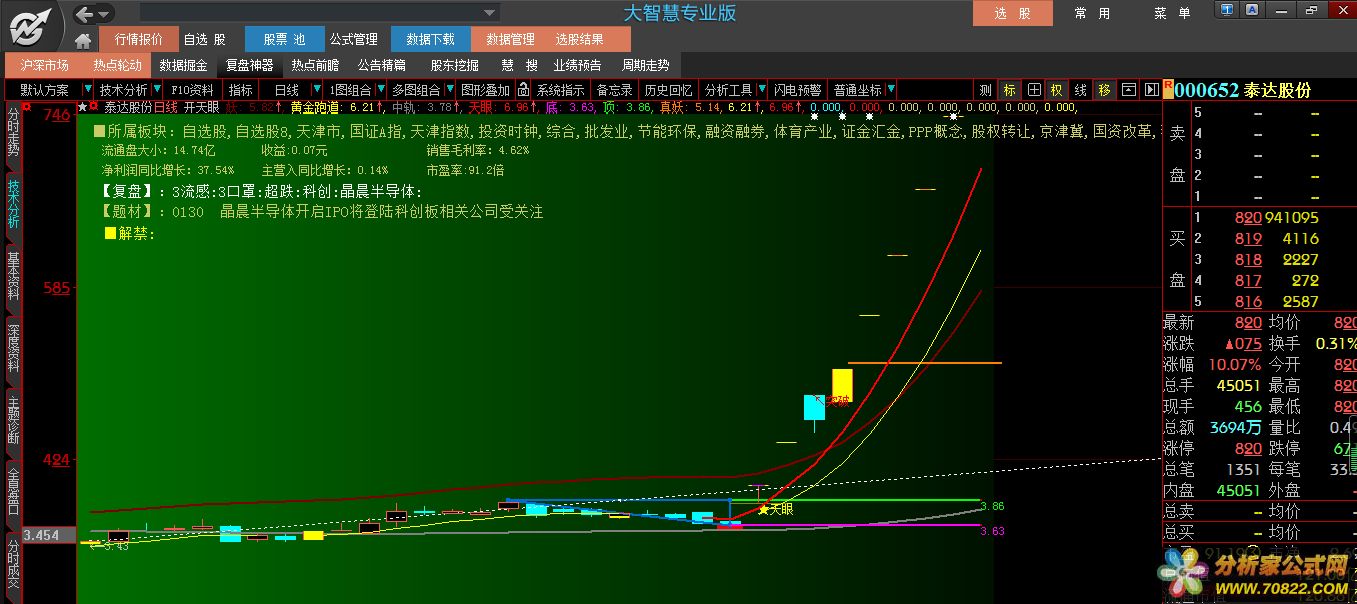The image size is (1357, 604).
Task: Click the blue letter A icon in title bar
Action: (1252, 10)
